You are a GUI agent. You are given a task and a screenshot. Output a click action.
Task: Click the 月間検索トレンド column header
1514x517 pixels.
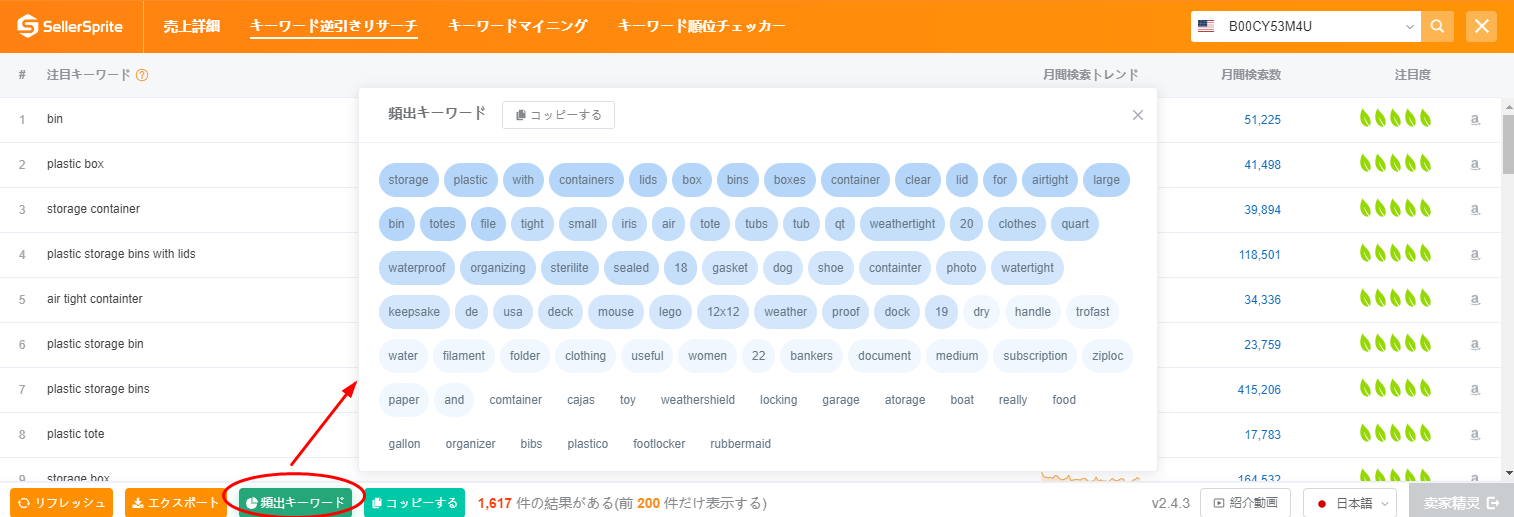pos(1091,75)
